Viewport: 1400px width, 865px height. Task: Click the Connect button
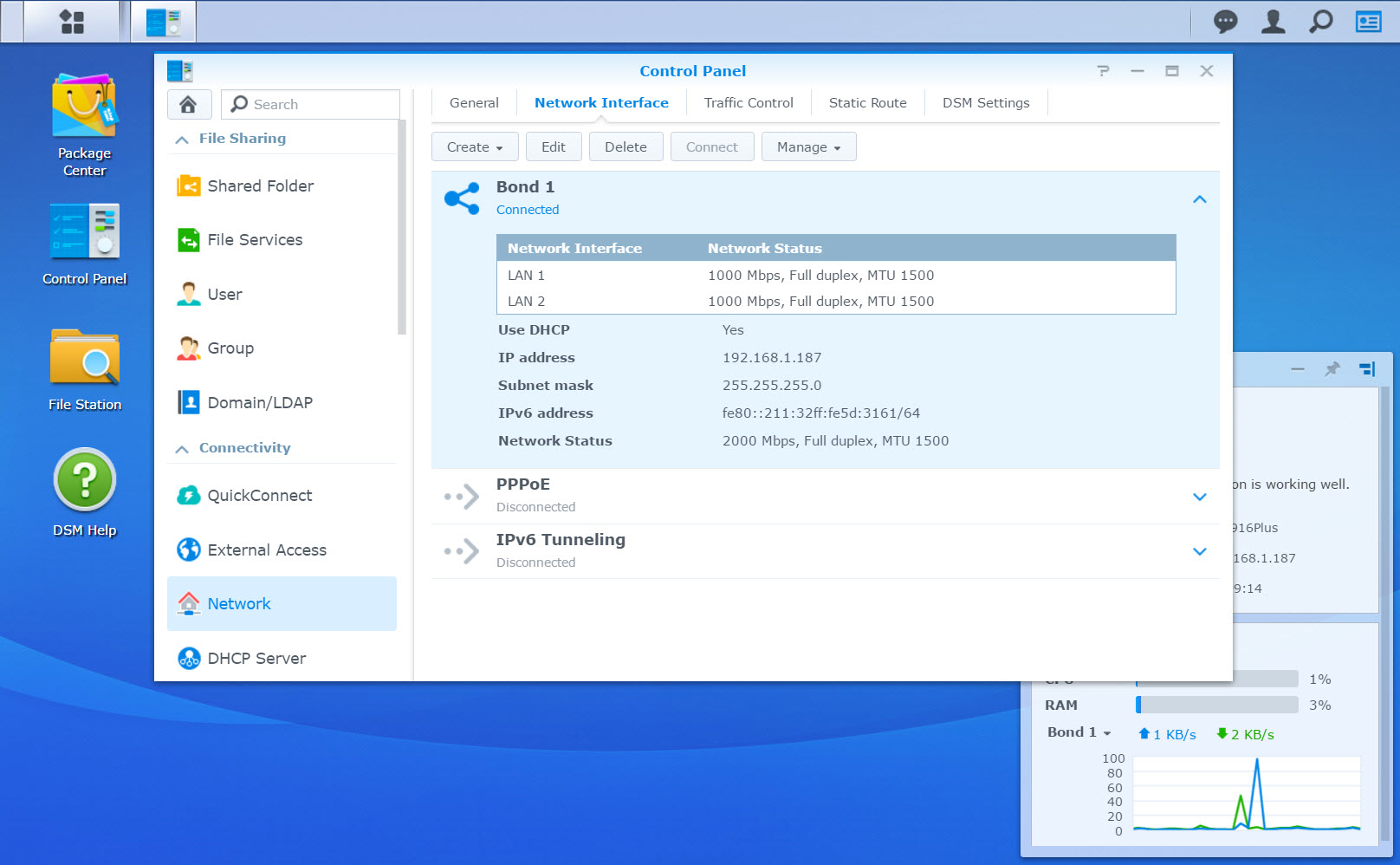click(712, 146)
